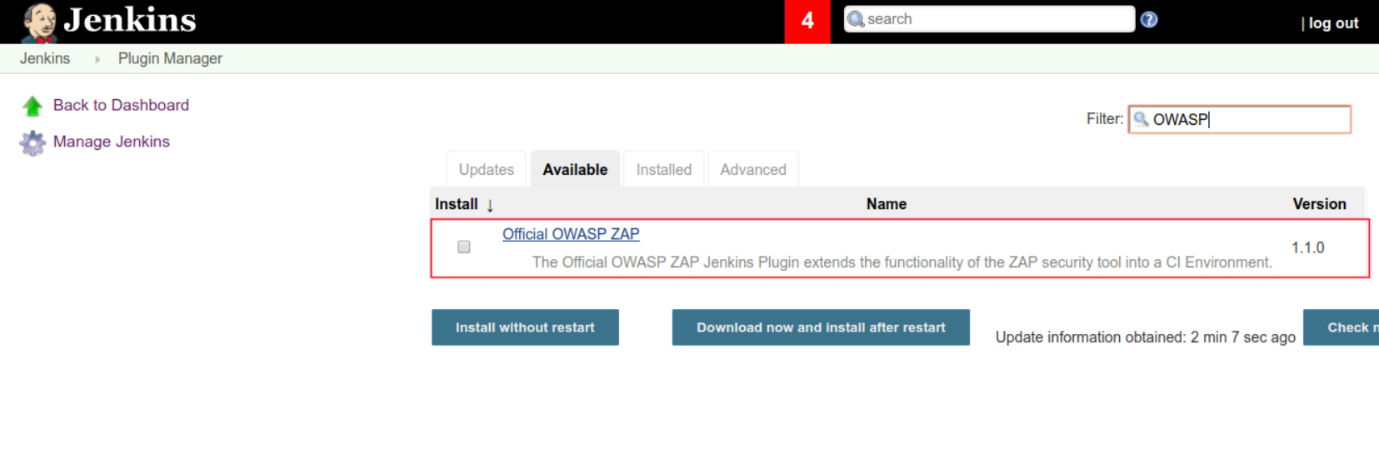Go to the Advanced tab

coord(753,169)
